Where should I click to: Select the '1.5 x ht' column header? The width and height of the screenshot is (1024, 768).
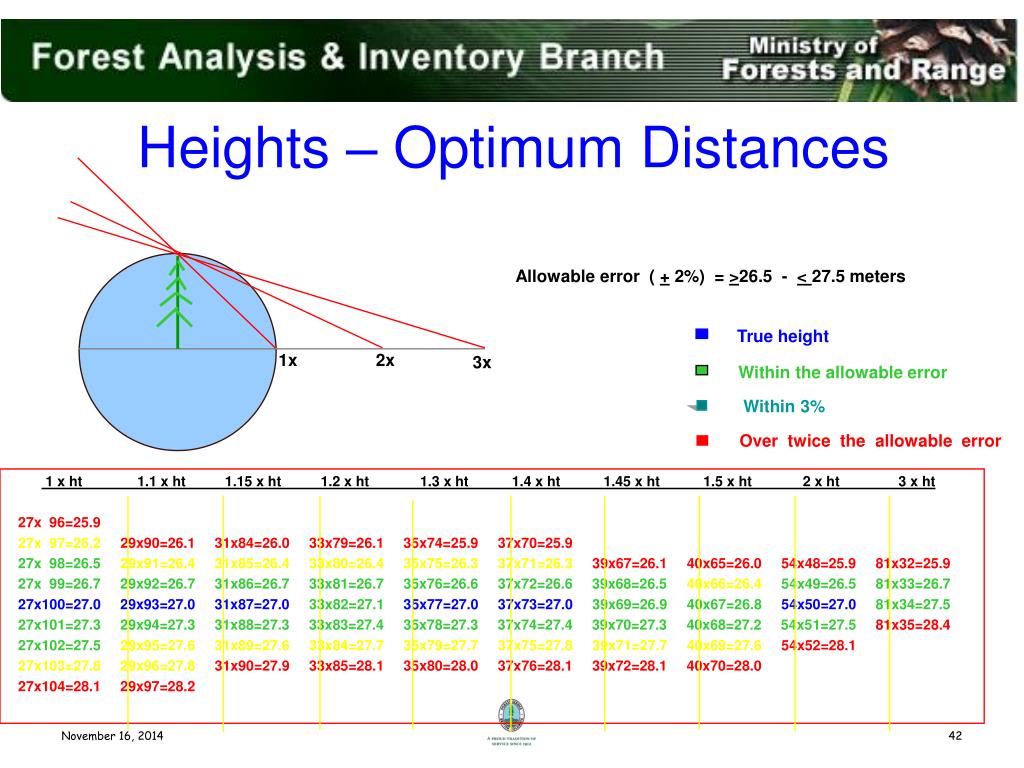[x=728, y=481]
